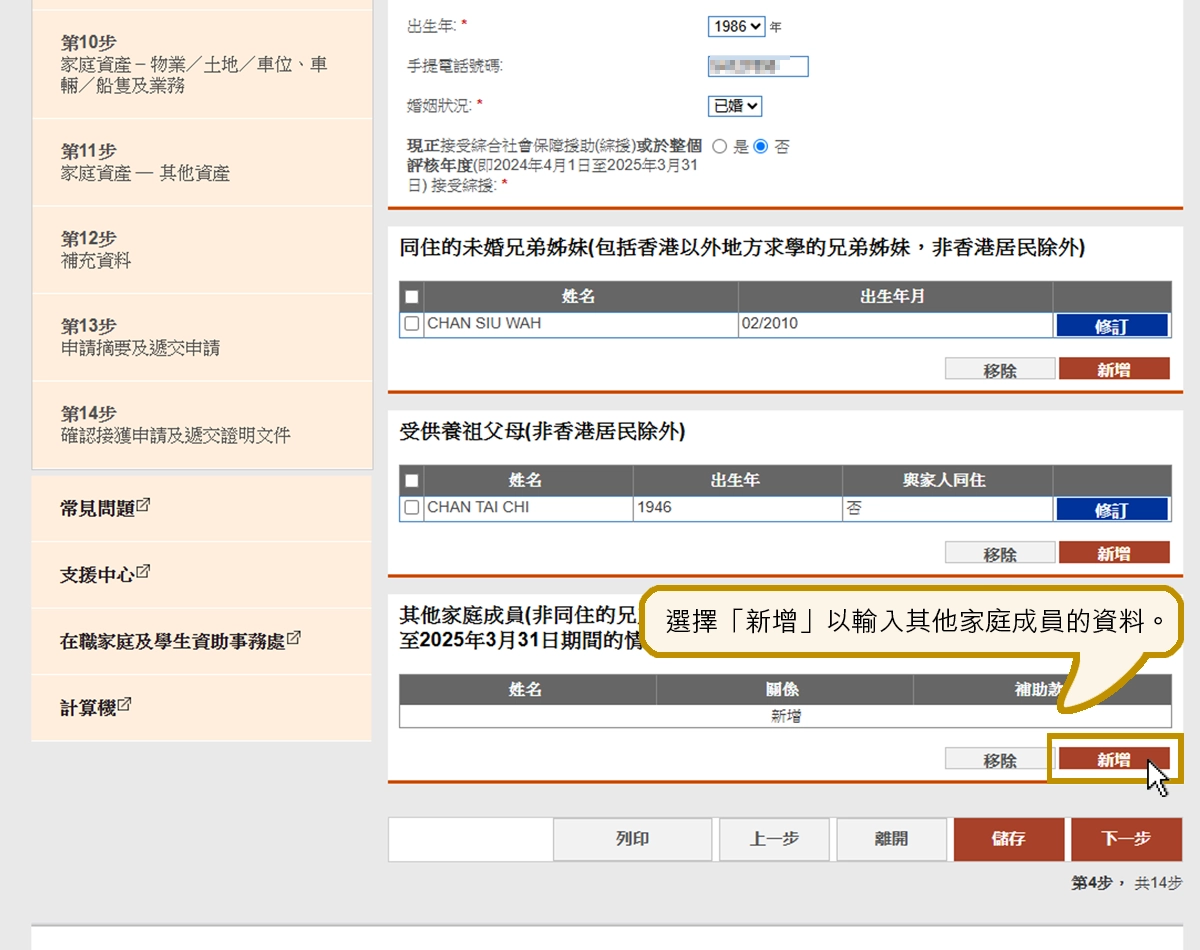Click 新增 under the siblings table

pyautogui.click(x=1113, y=370)
